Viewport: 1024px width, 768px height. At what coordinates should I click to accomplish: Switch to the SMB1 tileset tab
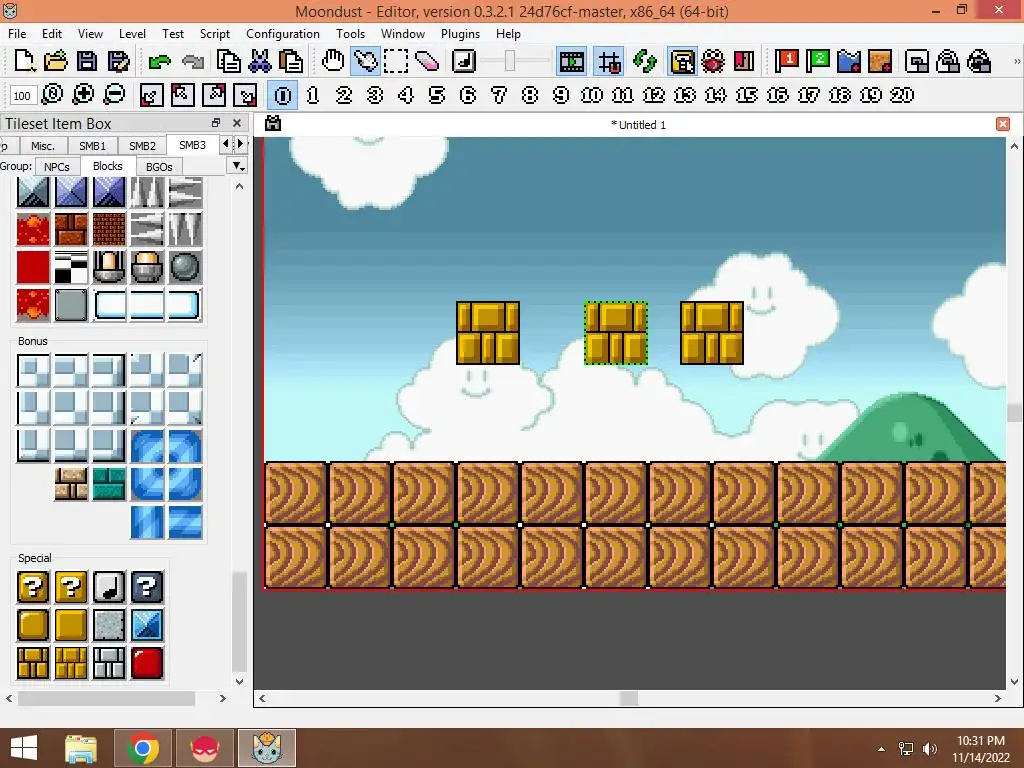click(92, 146)
